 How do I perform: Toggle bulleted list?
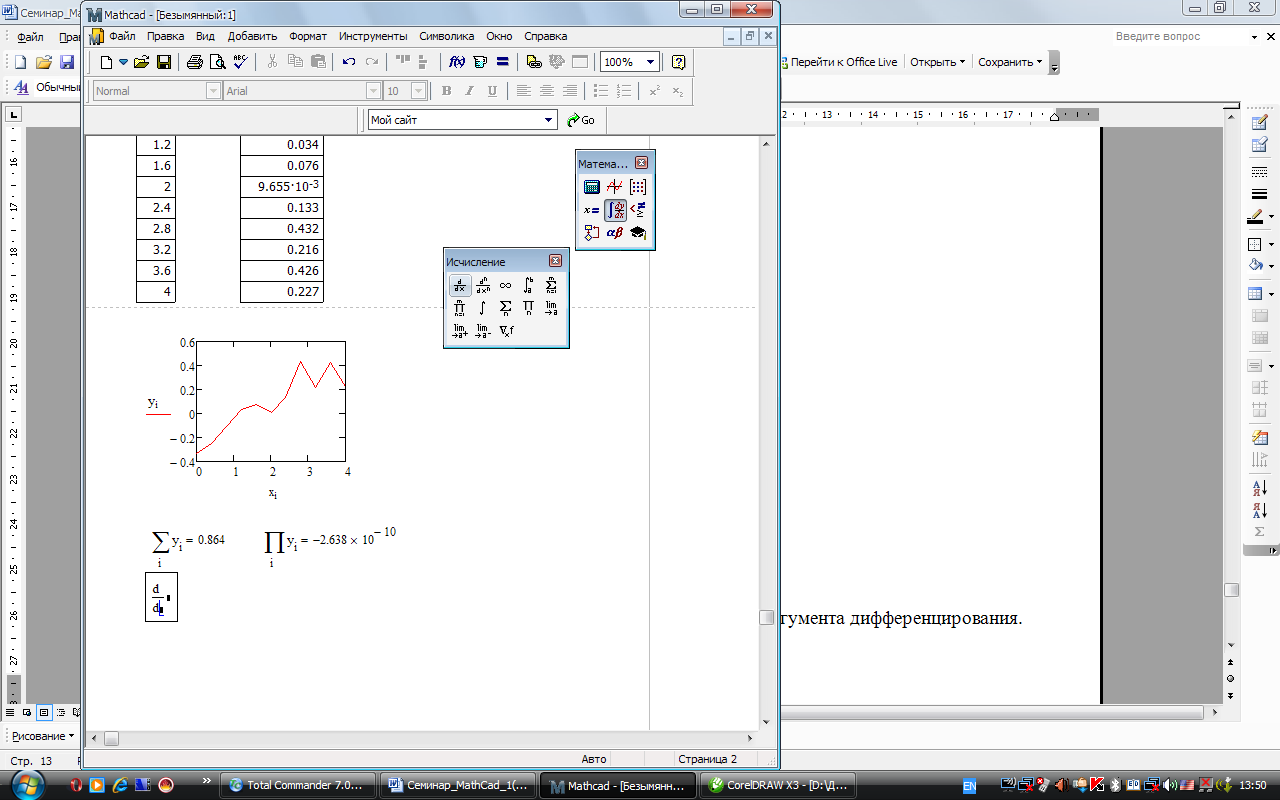[601, 91]
